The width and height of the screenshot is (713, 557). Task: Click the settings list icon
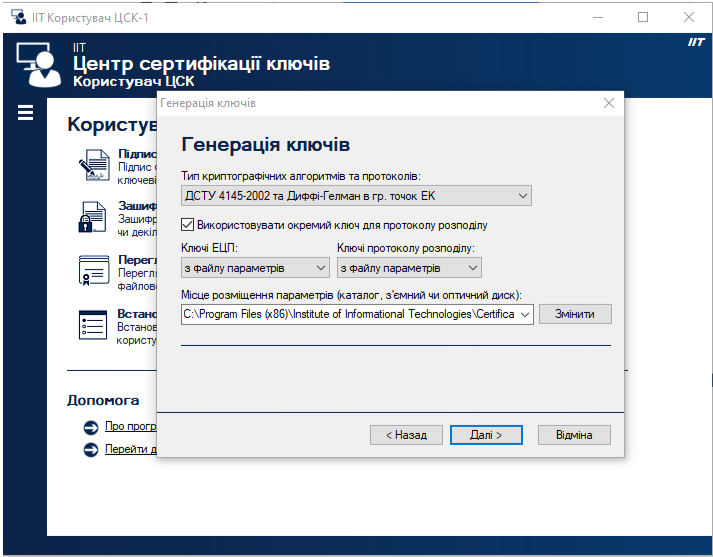[93, 325]
